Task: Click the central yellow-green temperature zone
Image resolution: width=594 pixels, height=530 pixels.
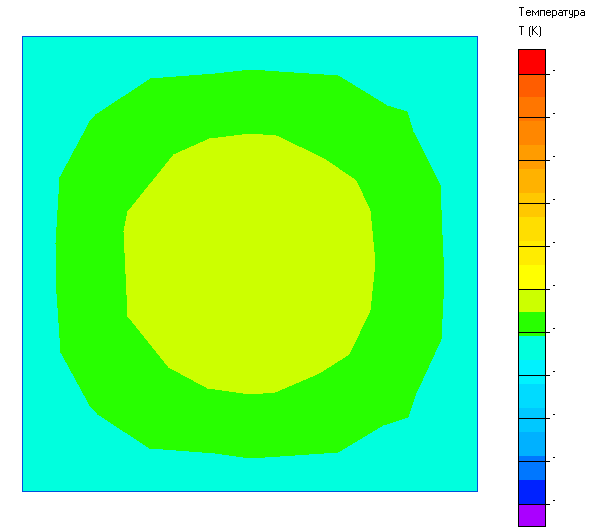Action: point(249,264)
